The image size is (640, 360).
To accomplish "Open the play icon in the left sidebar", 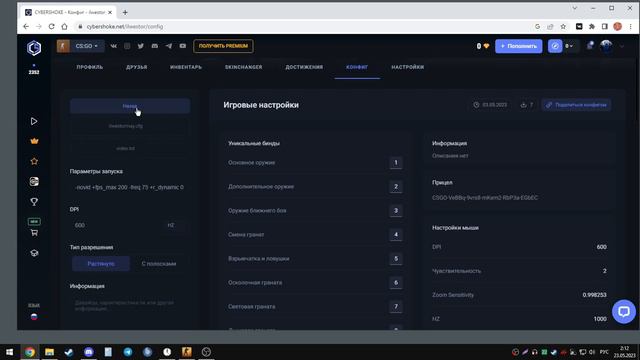I will point(34,121).
